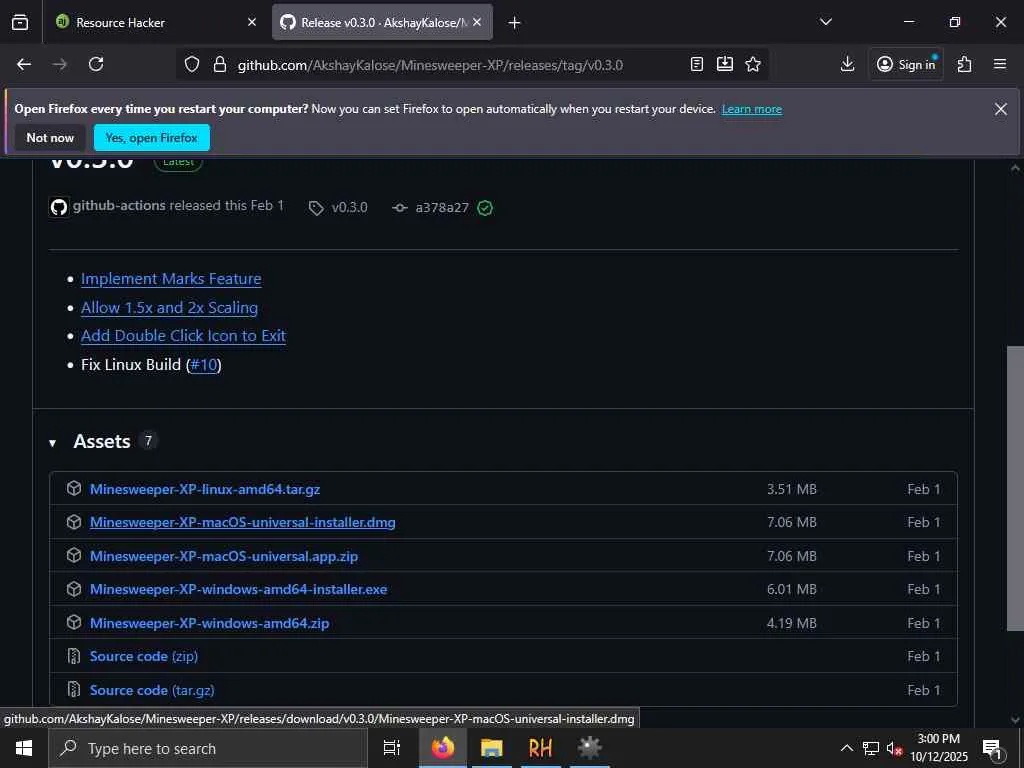Download Source code (zip)

[x=144, y=656]
